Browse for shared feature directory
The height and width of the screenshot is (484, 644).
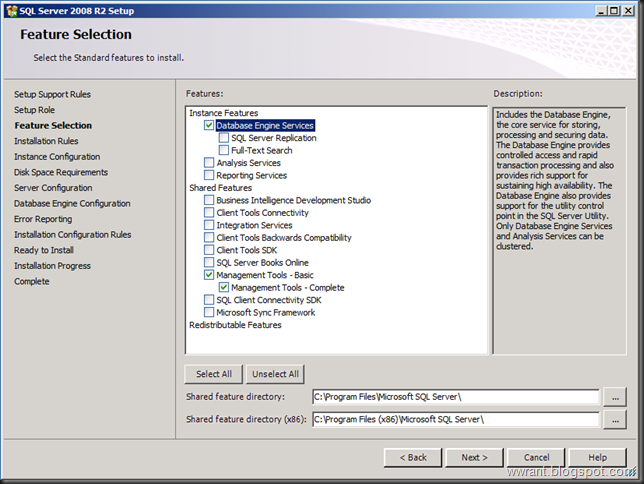click(615, 397)
